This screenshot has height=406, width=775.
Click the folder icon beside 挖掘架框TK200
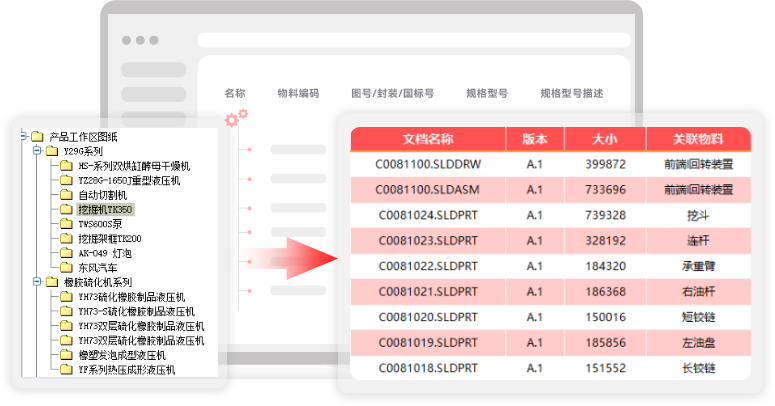(x=66, y=239)
